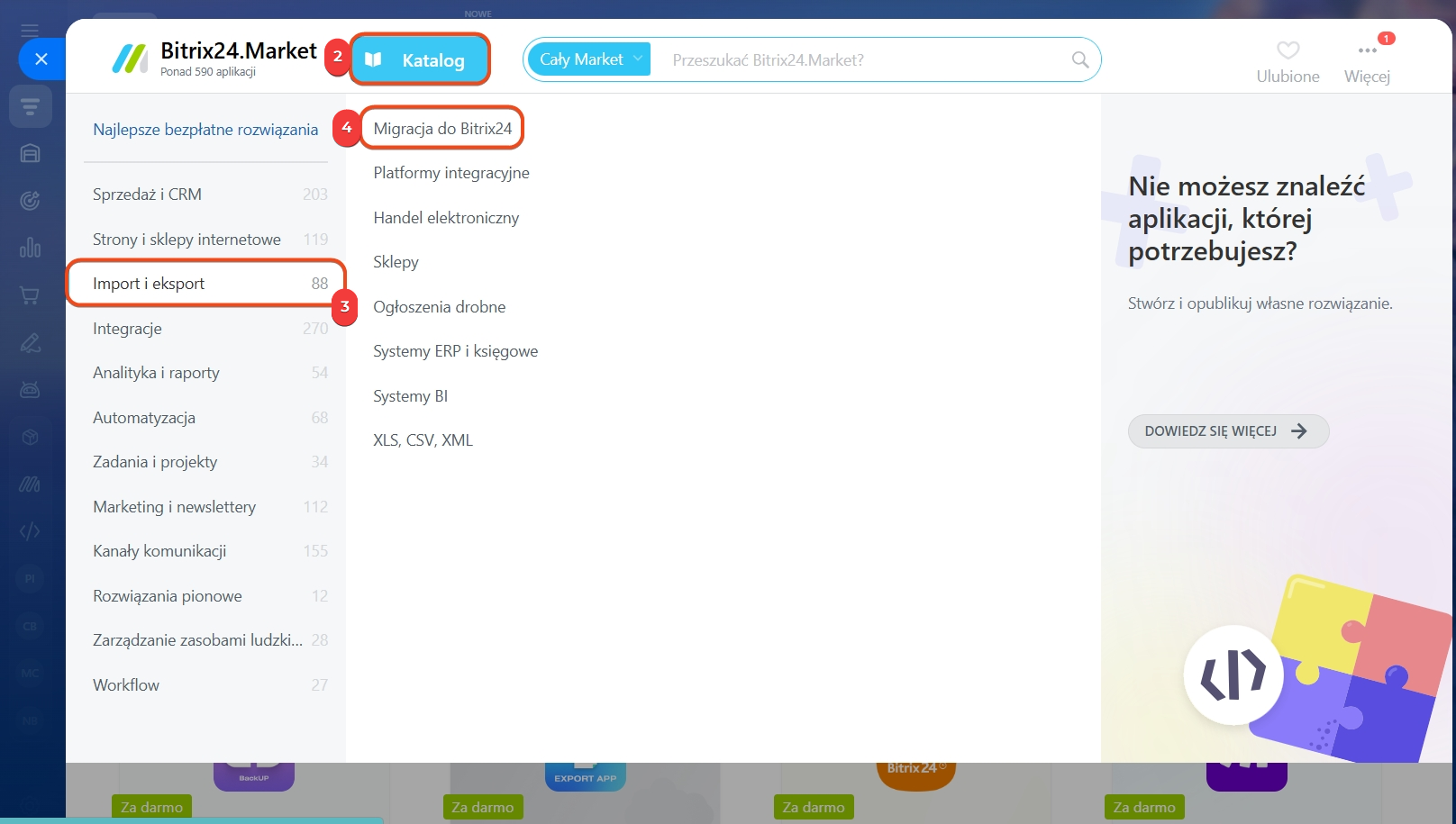Open the goals target icon in sidebar
This screenshot has height=824, width=1456.
(30, 200)
